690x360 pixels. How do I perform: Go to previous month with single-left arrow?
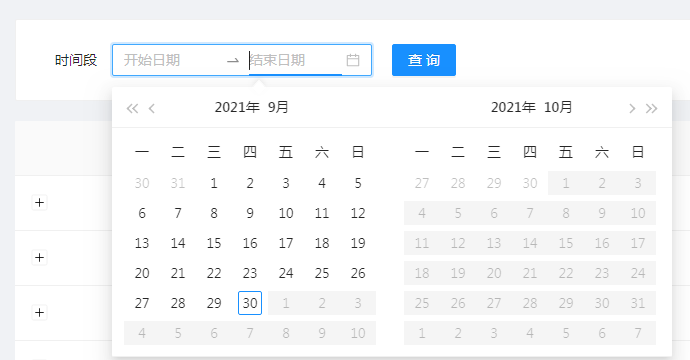[x=152, y=108]
